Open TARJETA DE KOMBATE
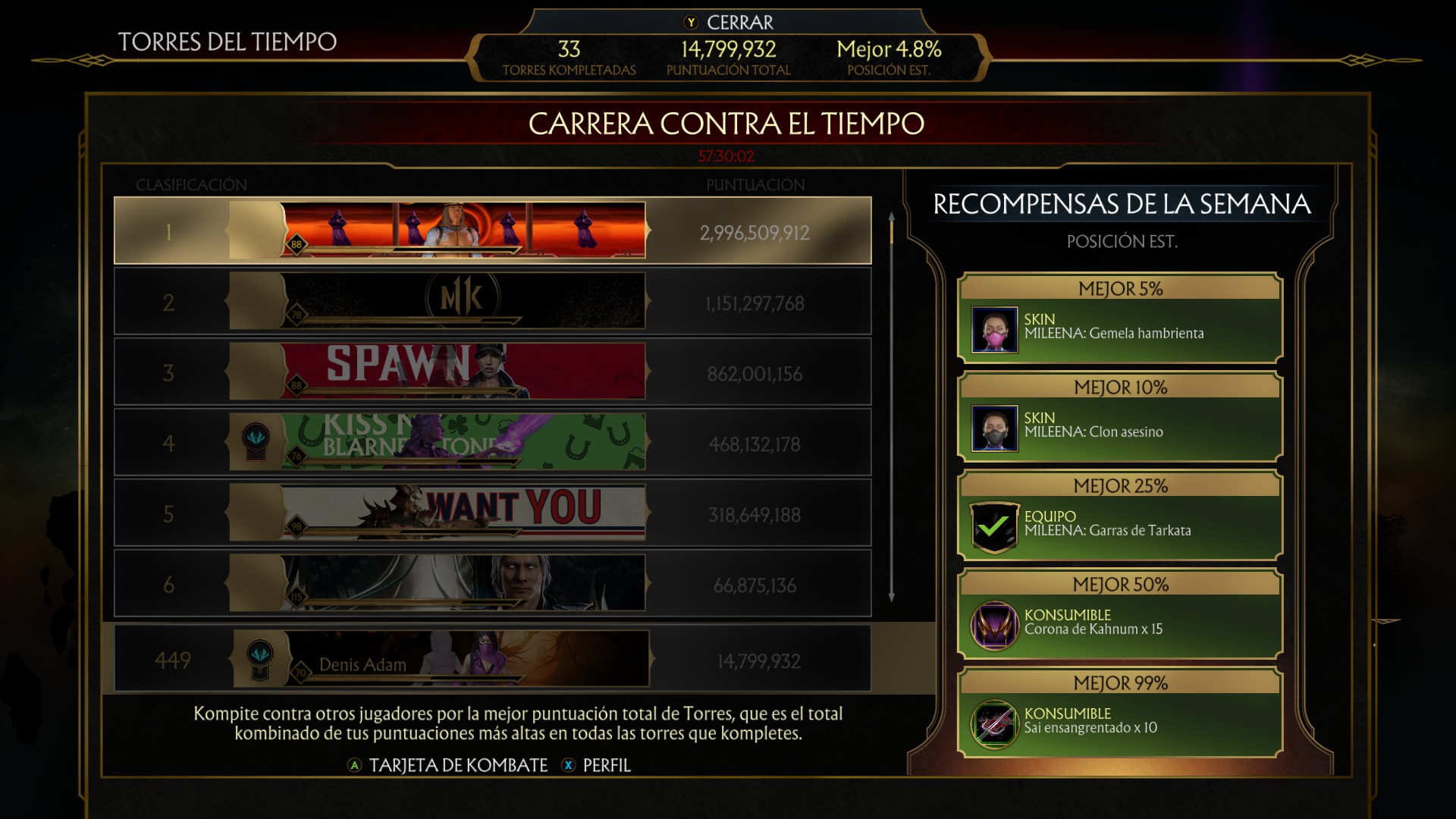The image size is (1456, 819). pos(458,765)
